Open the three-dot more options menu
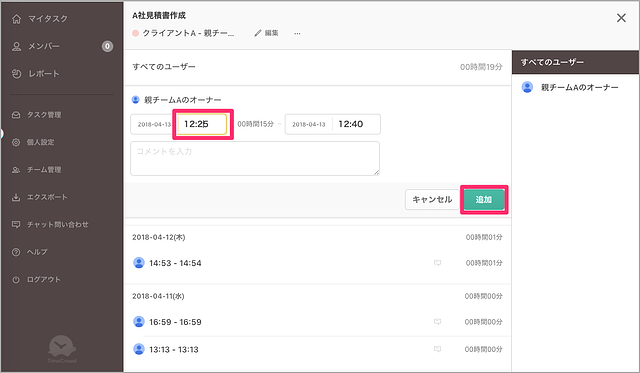Screen dimensions: 640x373 [x=297, y=33]
